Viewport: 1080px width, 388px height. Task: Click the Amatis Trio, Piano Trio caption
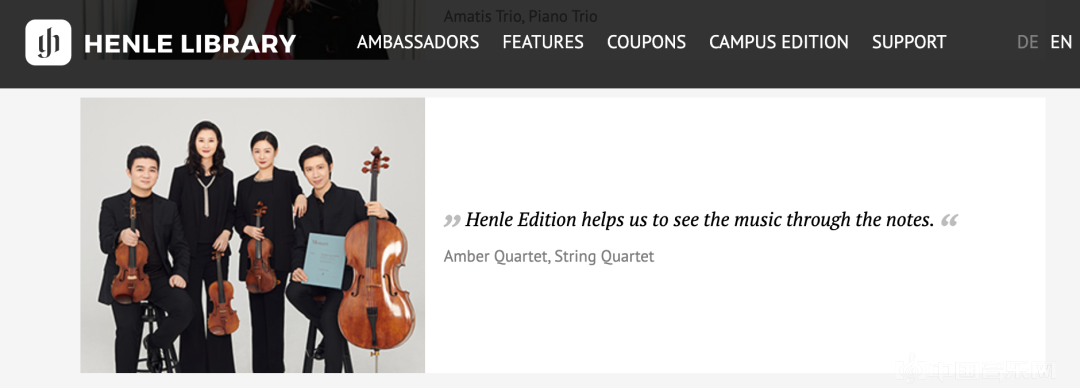521,16
